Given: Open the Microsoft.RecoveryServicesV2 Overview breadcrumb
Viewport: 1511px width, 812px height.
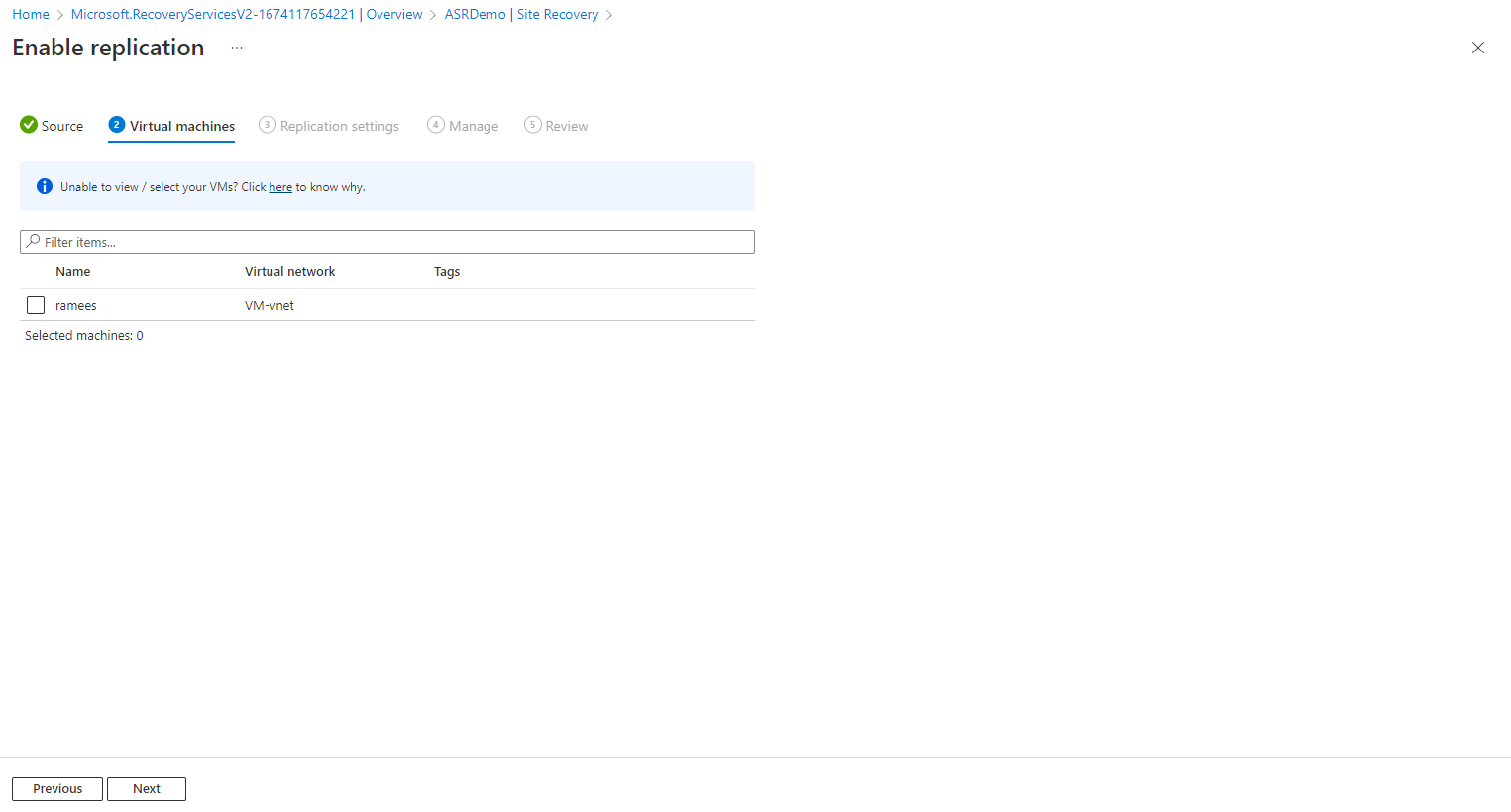Looking at the screenshot, I should 247,14.
